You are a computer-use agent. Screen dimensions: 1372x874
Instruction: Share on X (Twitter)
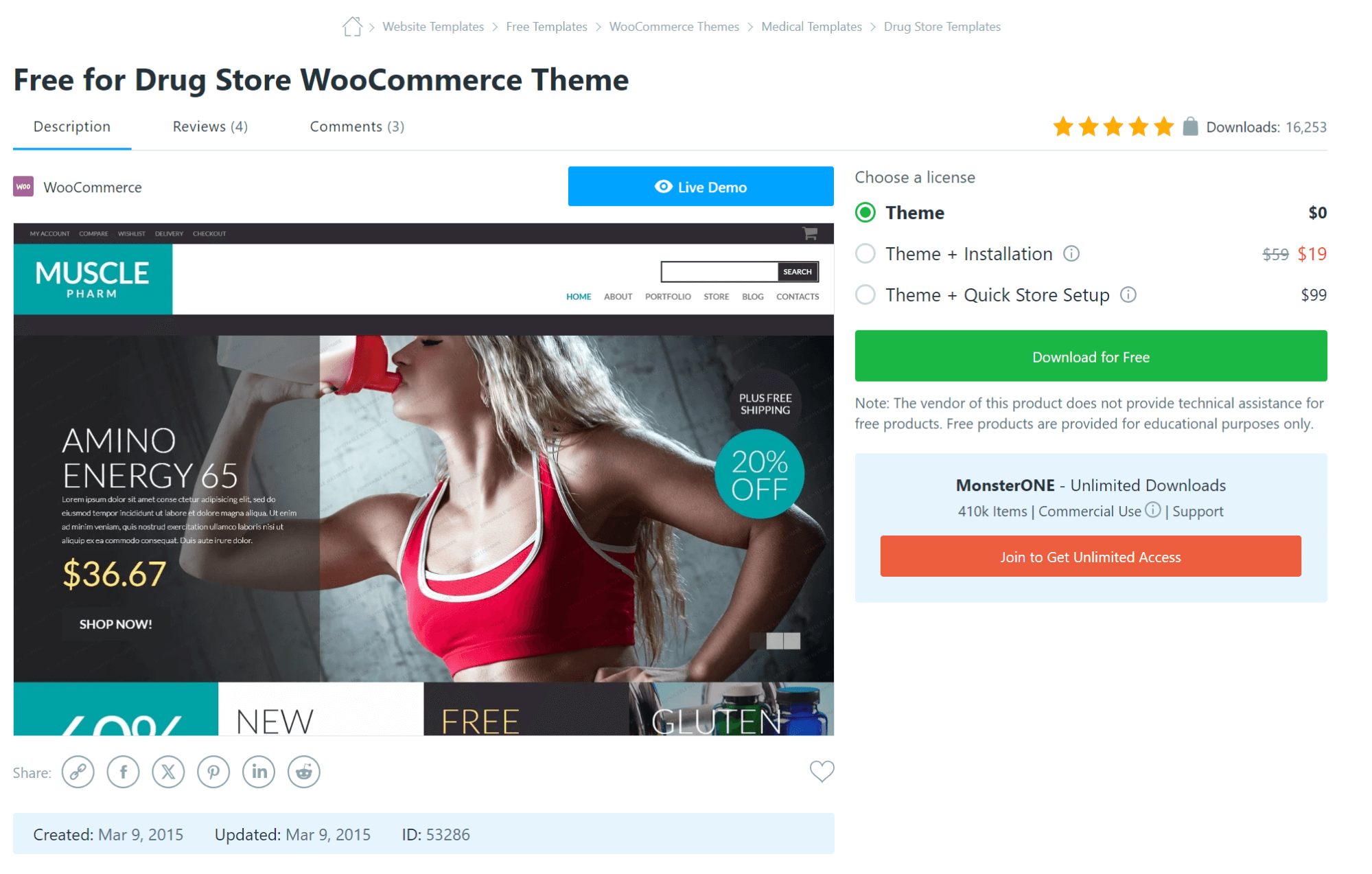pos(168,772)
